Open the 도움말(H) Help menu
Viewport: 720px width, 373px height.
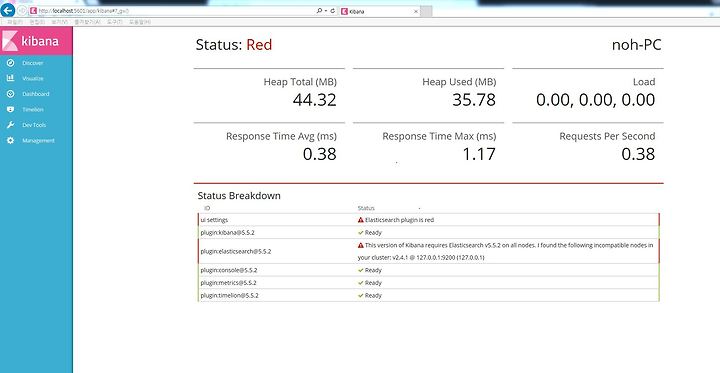click(x=140, y=22)
